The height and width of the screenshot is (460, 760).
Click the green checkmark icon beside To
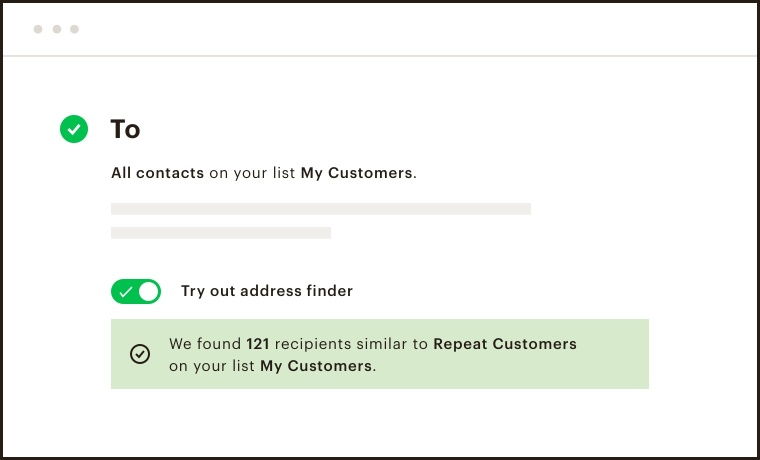[x=74, y=129]
